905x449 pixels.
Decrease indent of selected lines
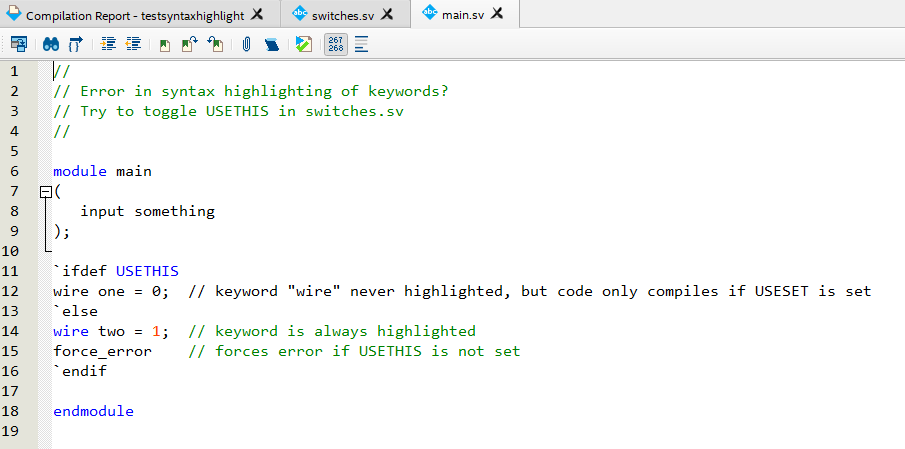click(x=133, y=44)
